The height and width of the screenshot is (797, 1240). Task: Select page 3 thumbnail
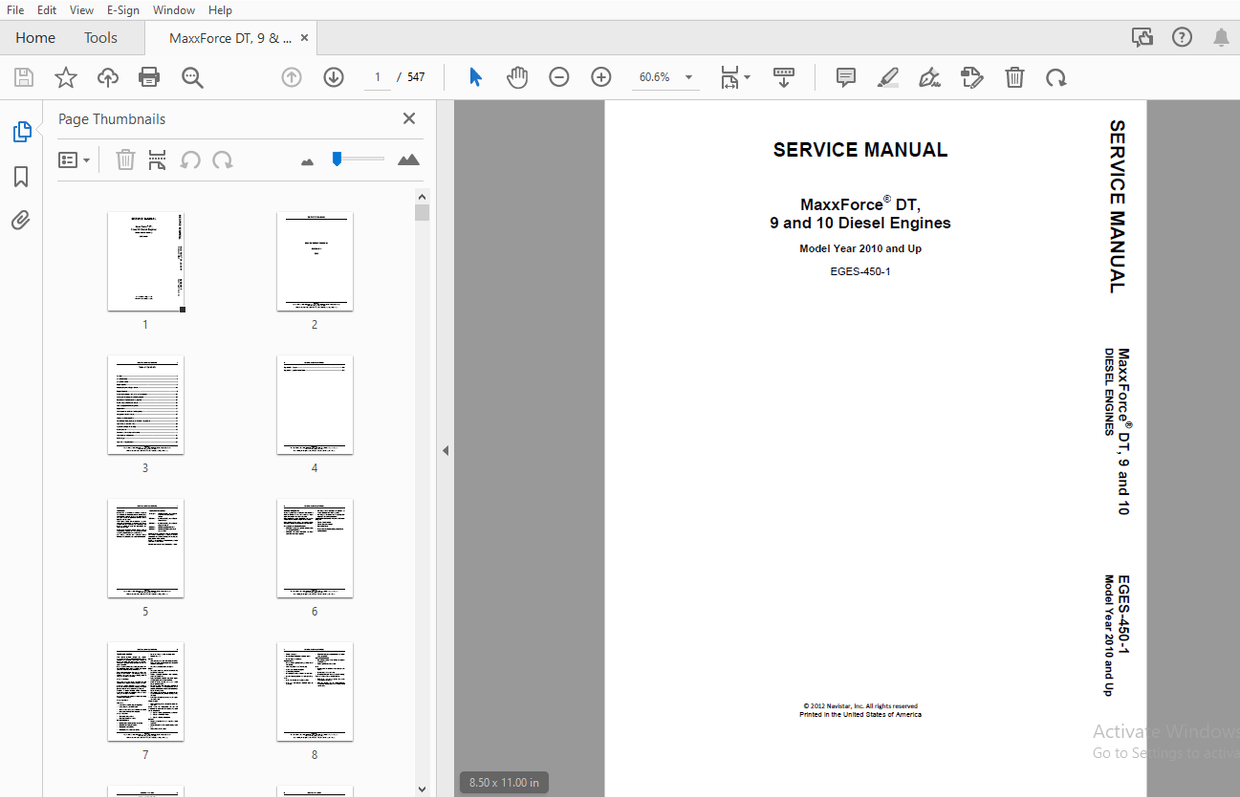click(146, 405)
